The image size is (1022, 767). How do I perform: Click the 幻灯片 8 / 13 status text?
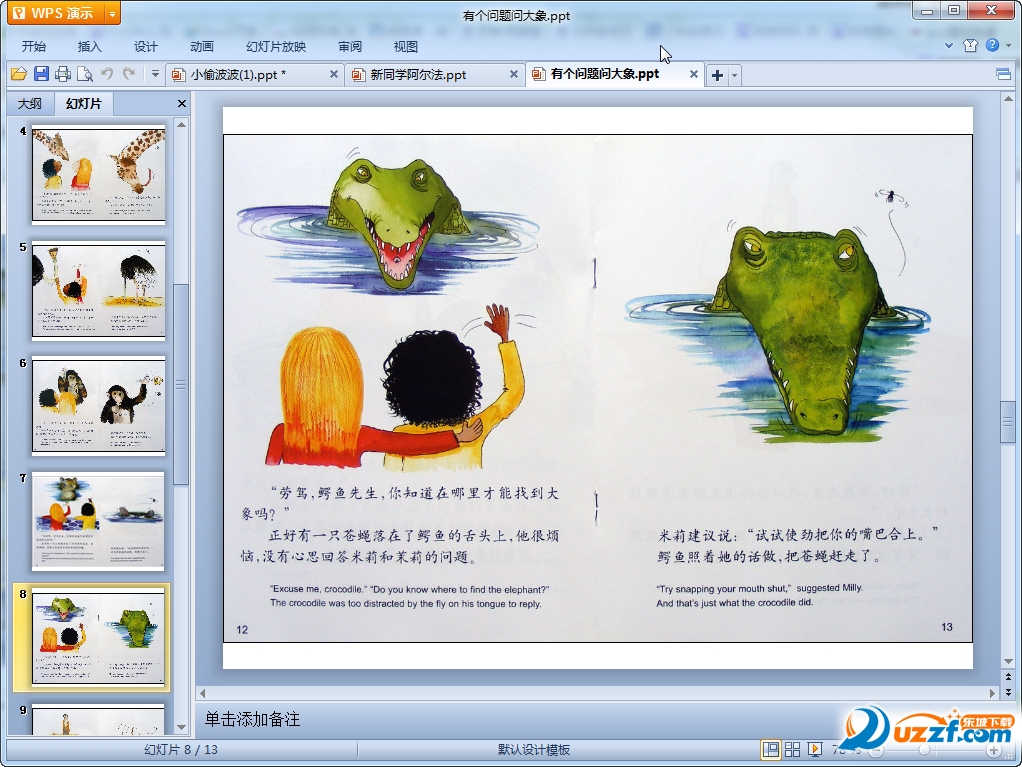coord(181,750)
